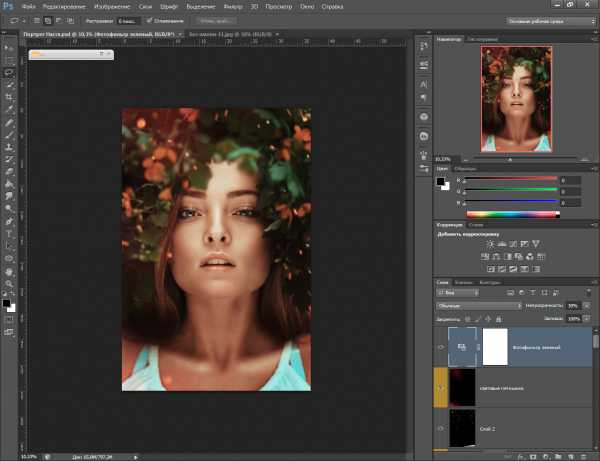Click the Растушевка input field

pyautogui.click(x=130, y=20)
